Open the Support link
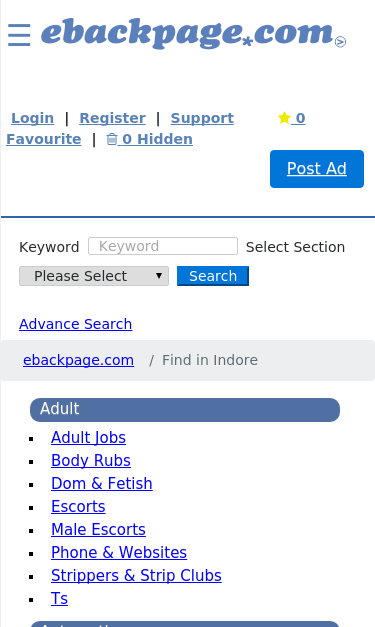This screenshot has height=627, width=375. 202,118
